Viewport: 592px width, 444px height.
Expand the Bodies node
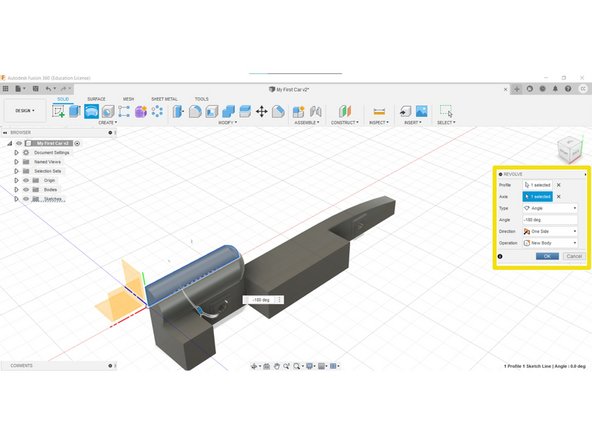coord(16,190)
